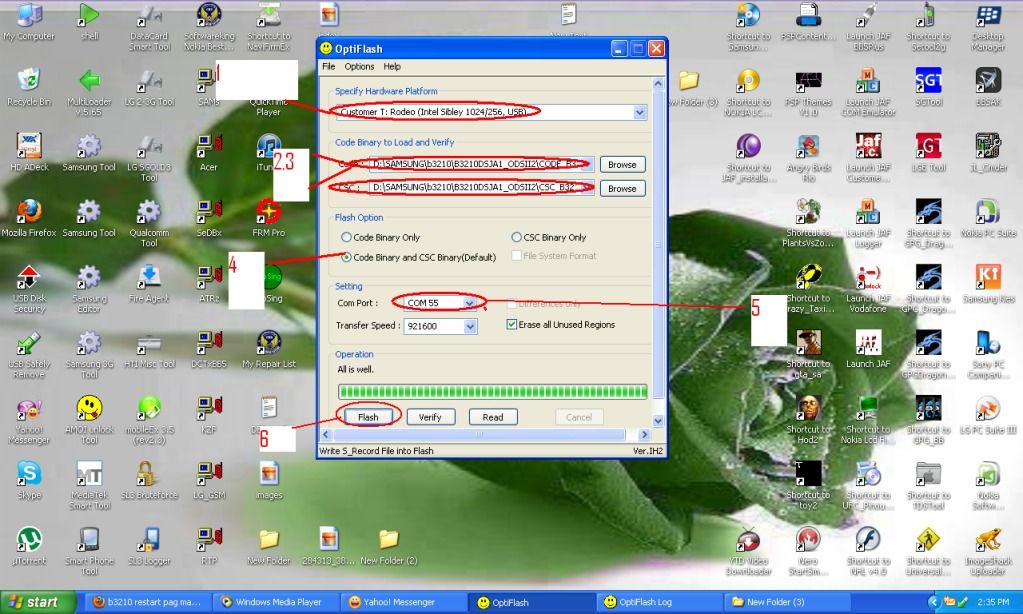Browse for the CSC binary file
This screenshot has width=1023, height=614.
[x=622, y=189]
